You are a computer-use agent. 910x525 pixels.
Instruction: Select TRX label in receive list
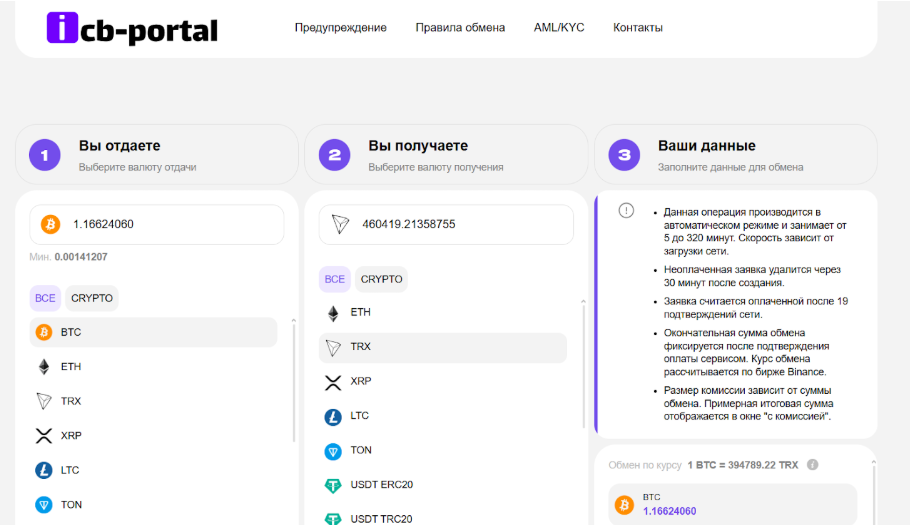point(360,346)
